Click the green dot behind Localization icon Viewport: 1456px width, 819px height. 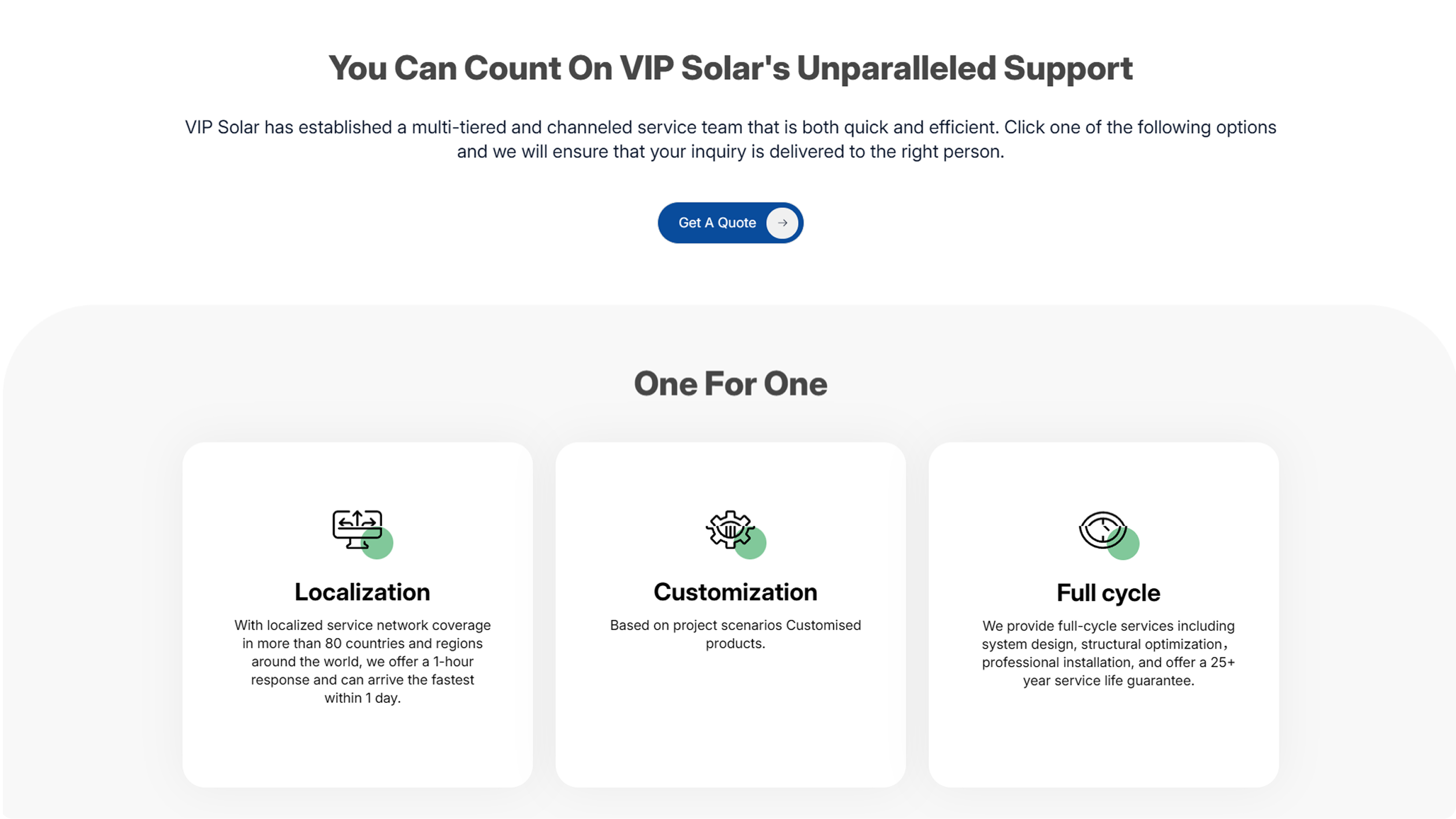tap(383, 549)
